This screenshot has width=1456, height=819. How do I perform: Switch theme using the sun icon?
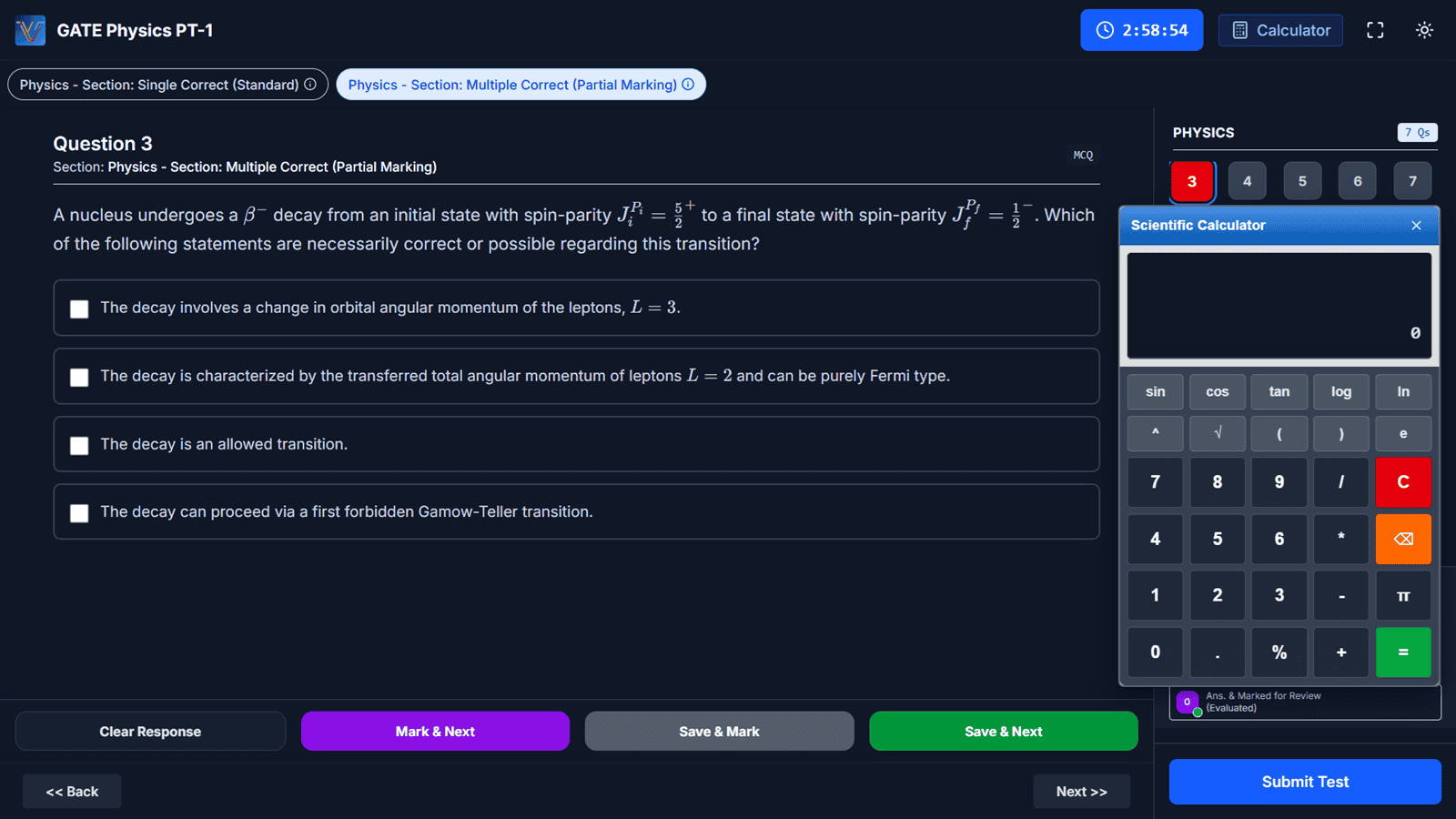click(x=1424, y=30)
